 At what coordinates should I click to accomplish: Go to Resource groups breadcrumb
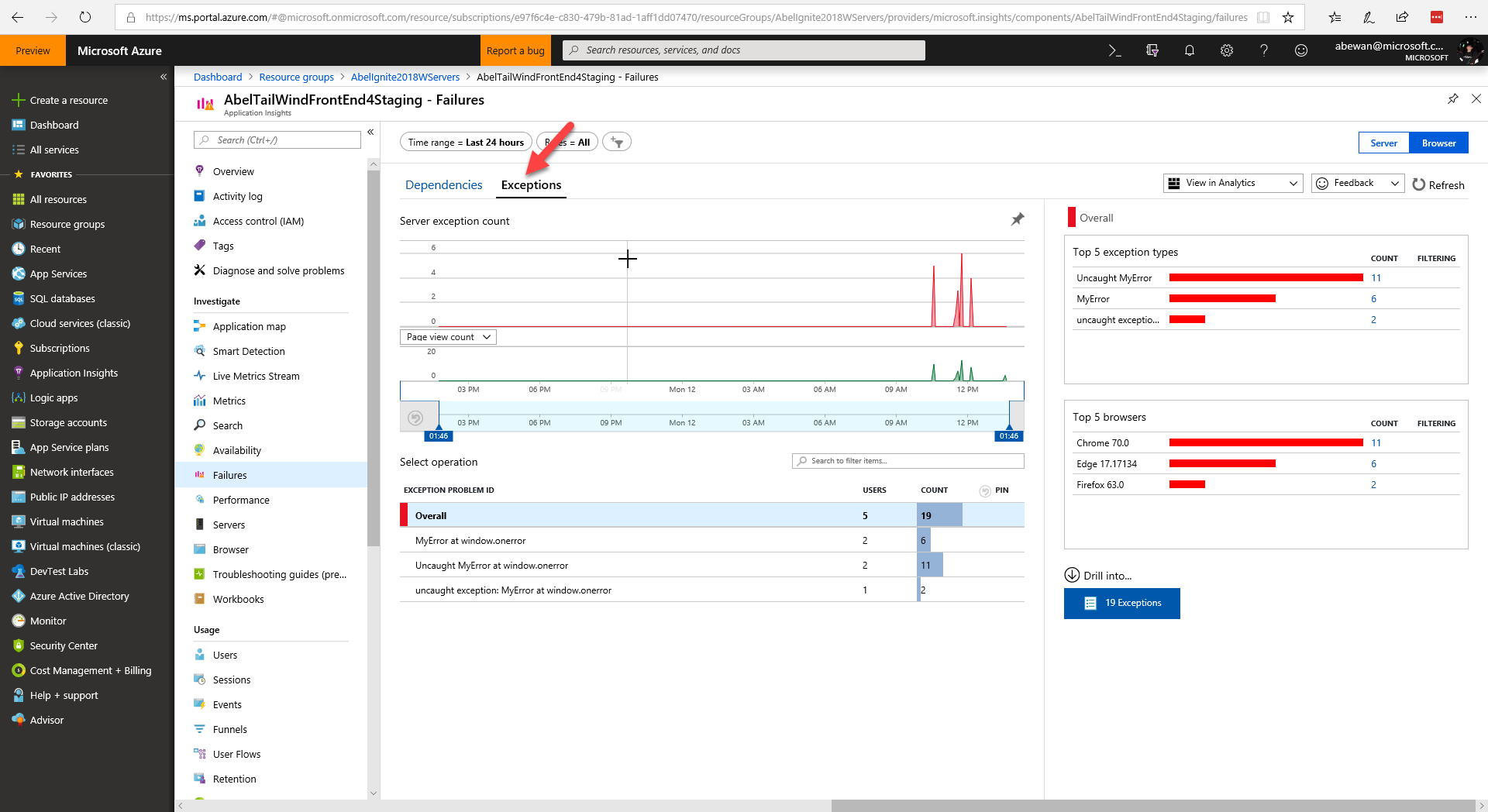pyautogui.click(x=296, y=77)
